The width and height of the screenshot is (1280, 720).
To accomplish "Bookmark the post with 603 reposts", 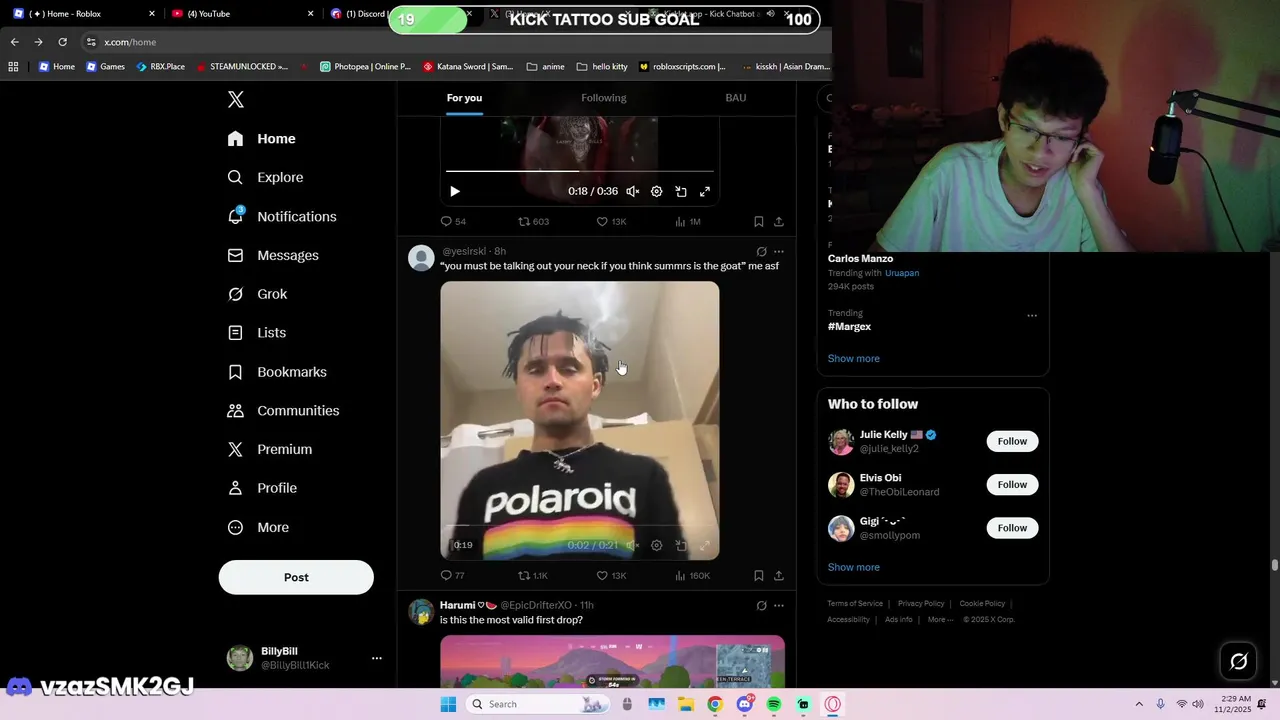I will [x=759, y=221].
